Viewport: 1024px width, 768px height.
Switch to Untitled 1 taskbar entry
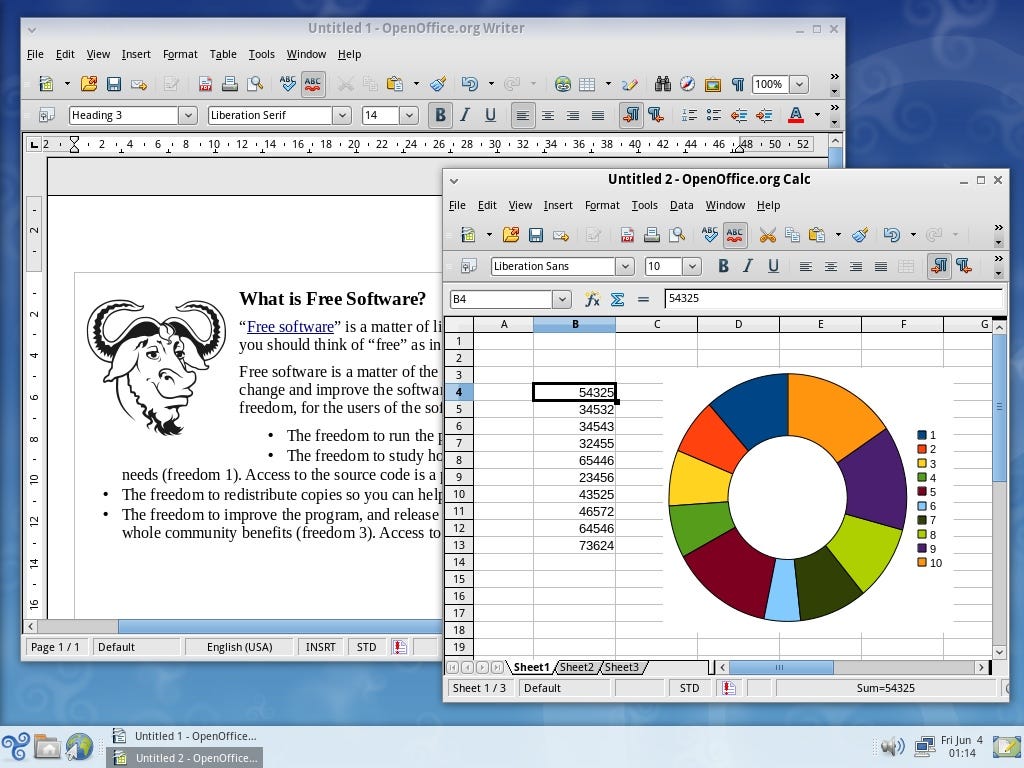click(x=185, y=736)
